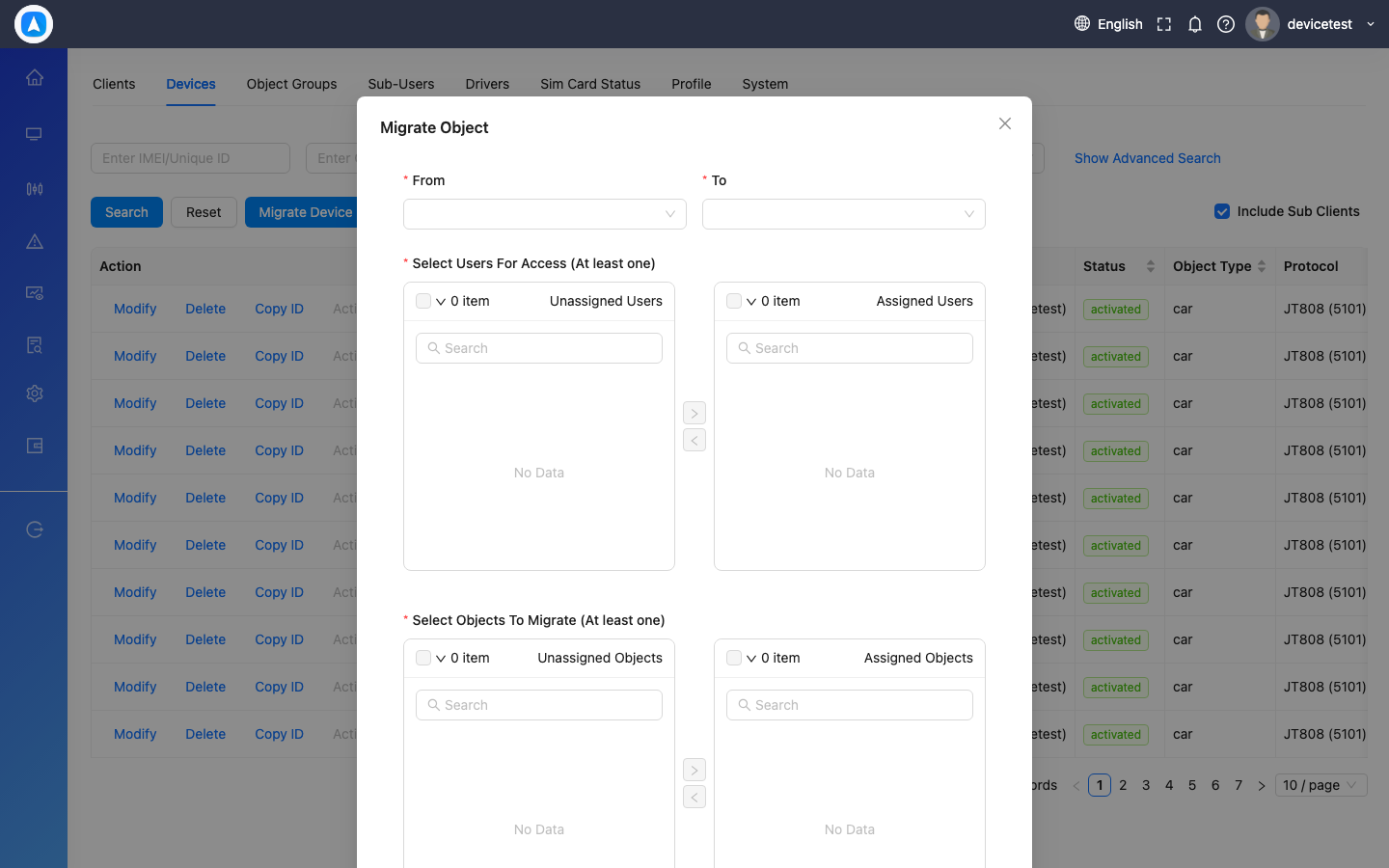Click the globe language icon
Viewport: 1389px width, 868px height.
(1082, 23)
